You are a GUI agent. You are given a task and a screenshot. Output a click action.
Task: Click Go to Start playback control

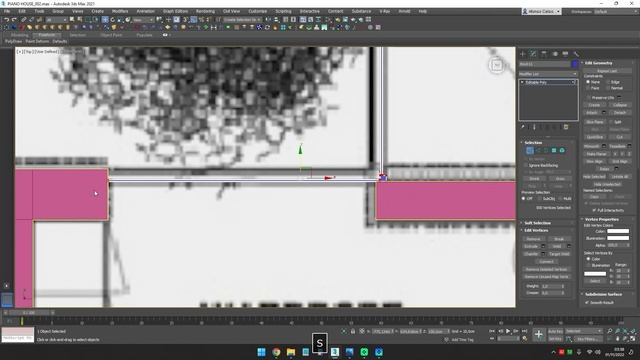(x=492, y=331)
